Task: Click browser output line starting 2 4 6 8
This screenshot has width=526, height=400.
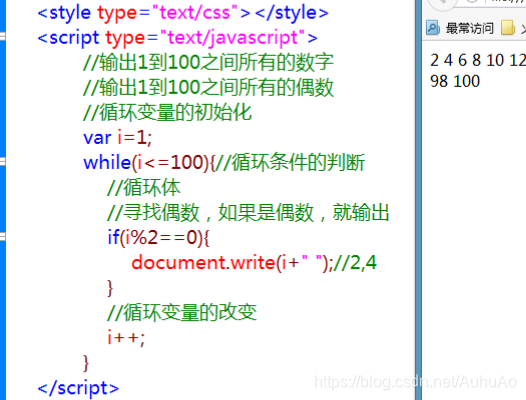Action: (478, 60)
